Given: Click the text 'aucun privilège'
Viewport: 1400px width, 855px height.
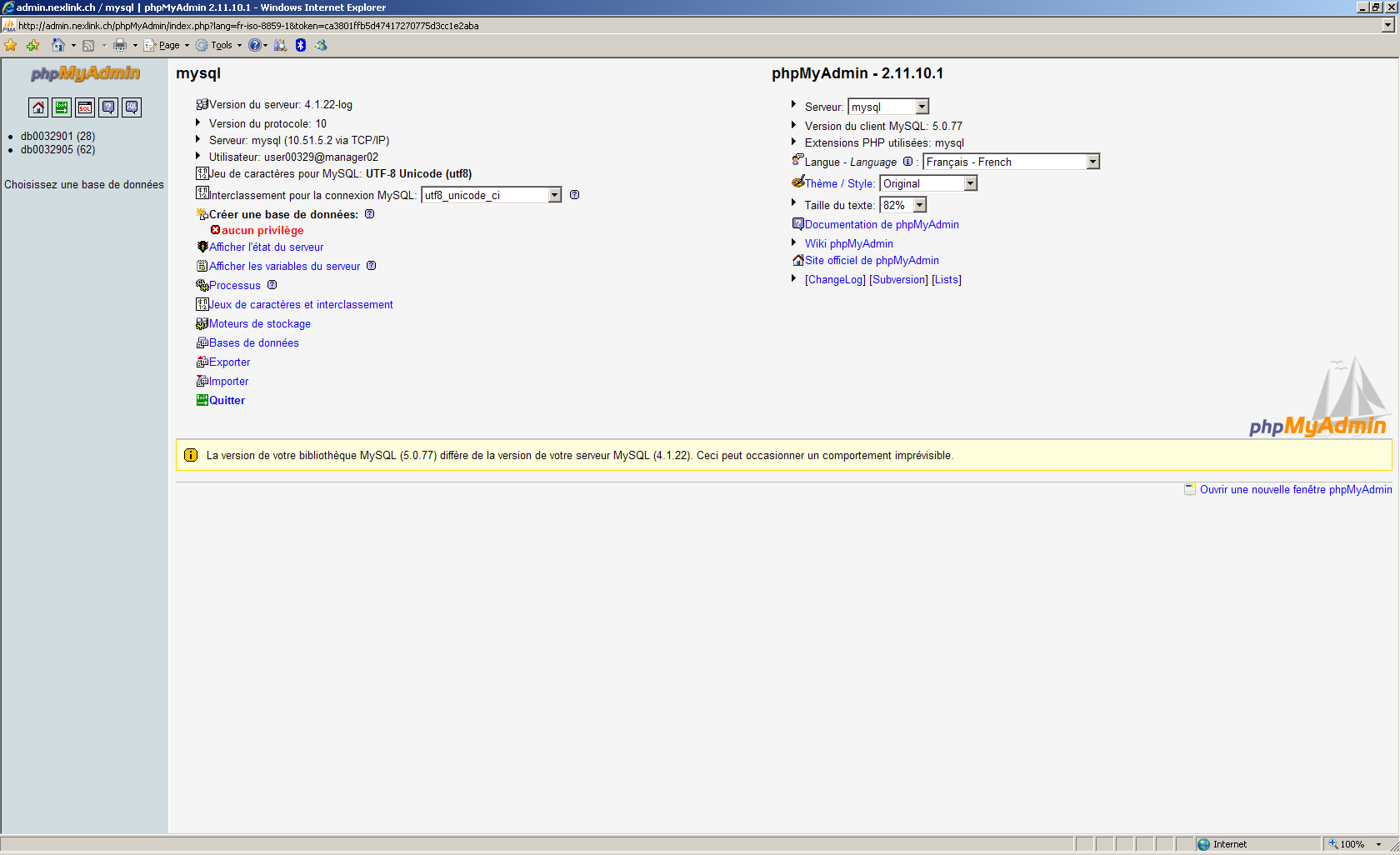Looking at the screenshot, I should (262, 230).
